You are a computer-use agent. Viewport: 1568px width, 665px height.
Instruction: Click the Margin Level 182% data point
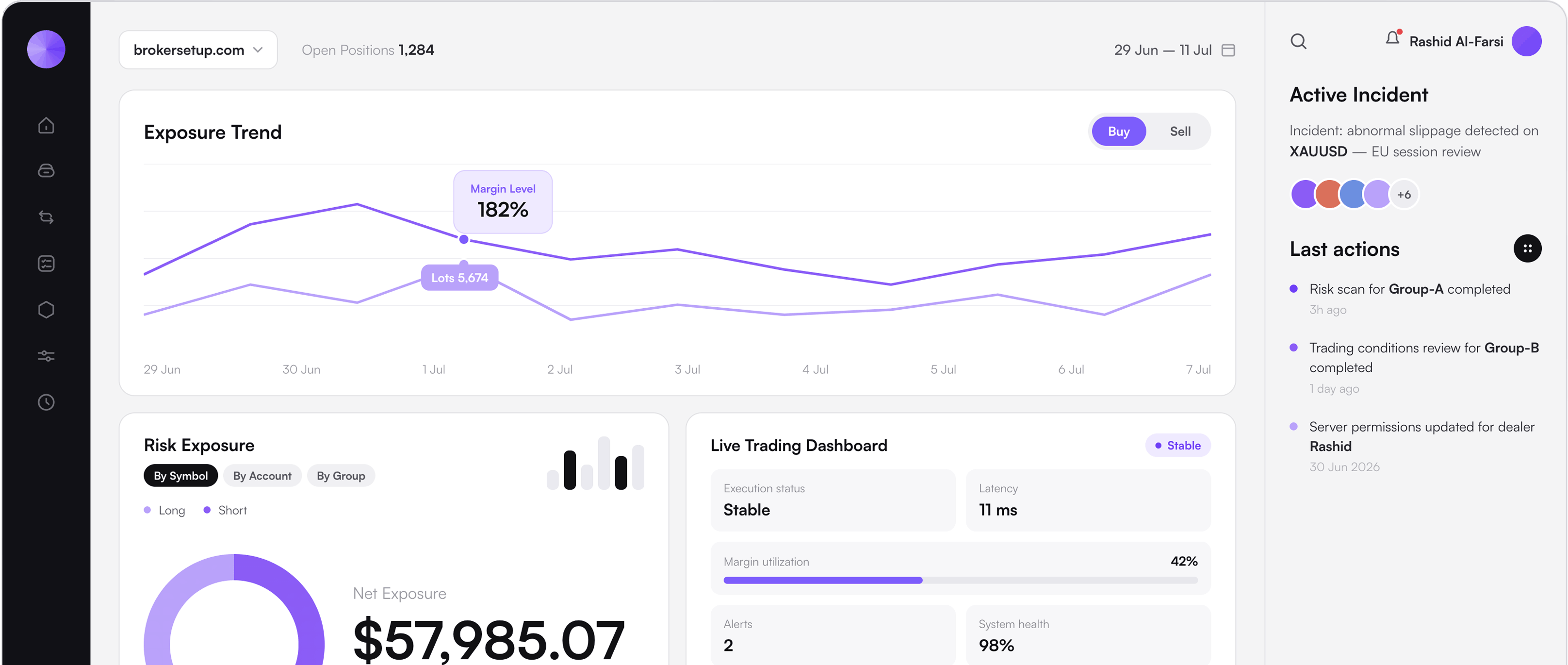464,239
